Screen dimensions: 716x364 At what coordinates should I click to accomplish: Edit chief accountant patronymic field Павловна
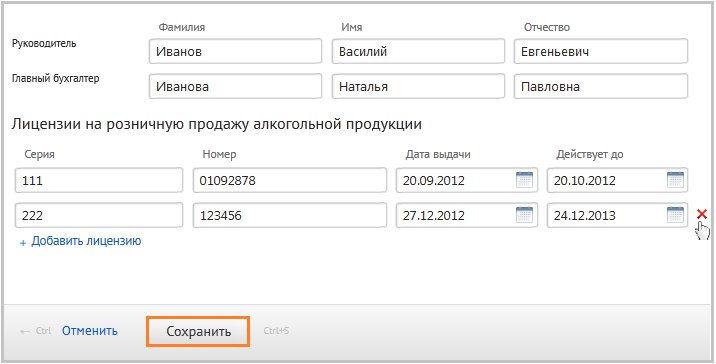click(601, 86)
